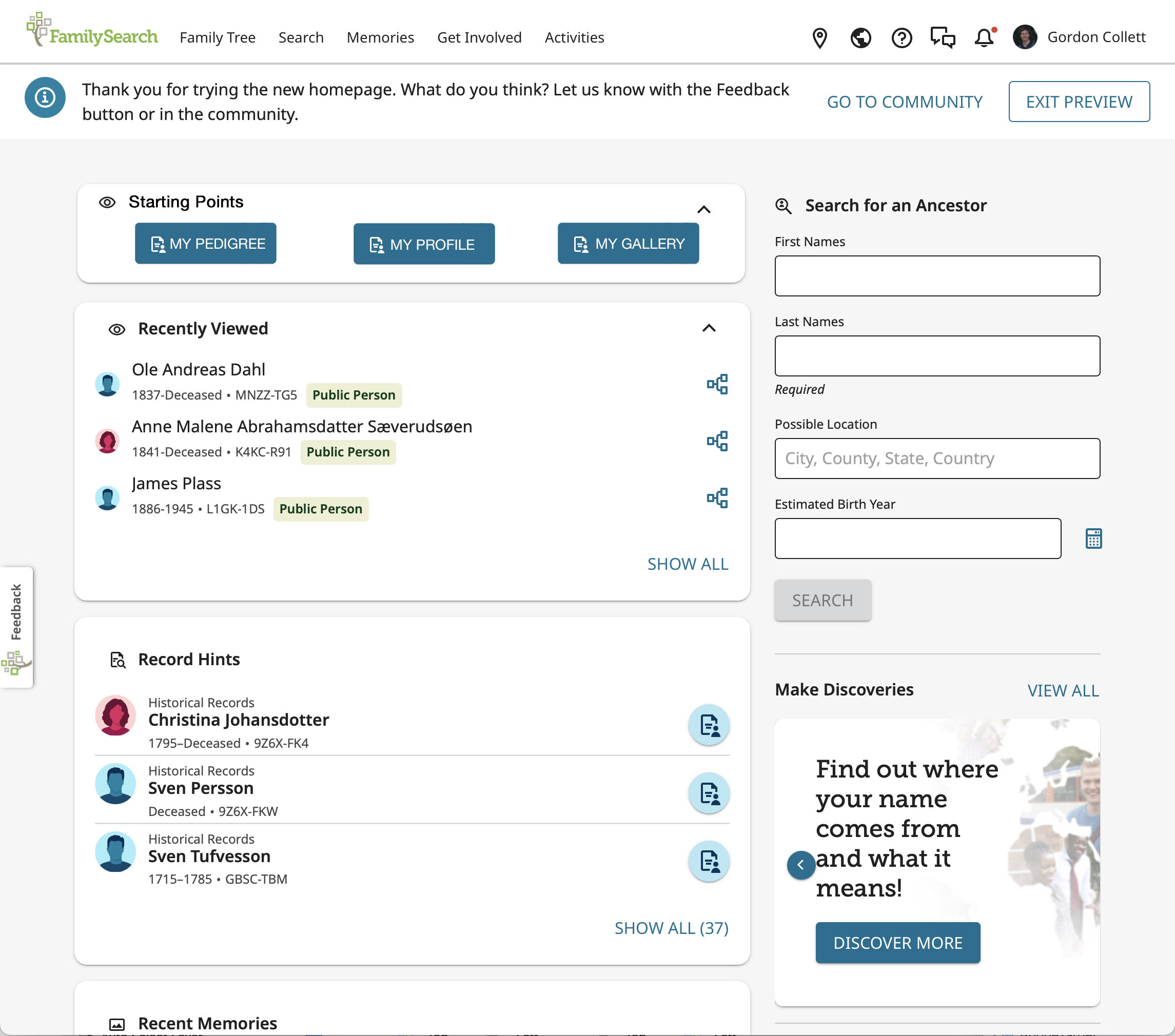1175x1036 pixels.
Task: Click the Possible Location input field
Action: (x=936, y=459)
